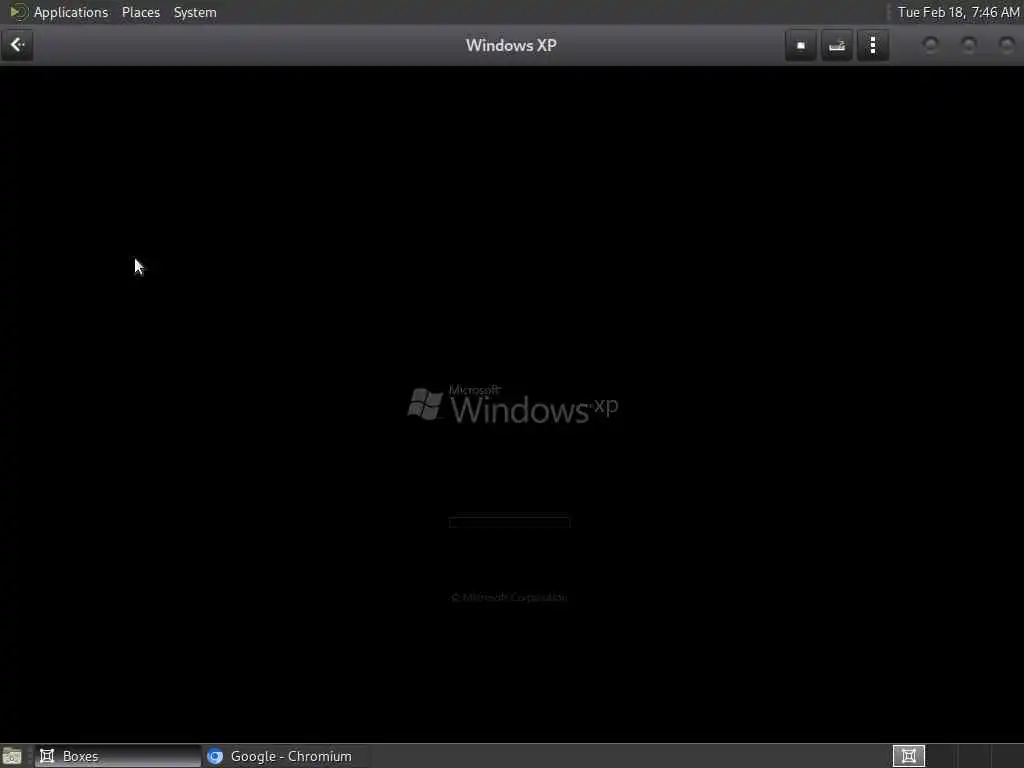Click the Windows XP header title
Screen dimensions: 1024x768
511,45
